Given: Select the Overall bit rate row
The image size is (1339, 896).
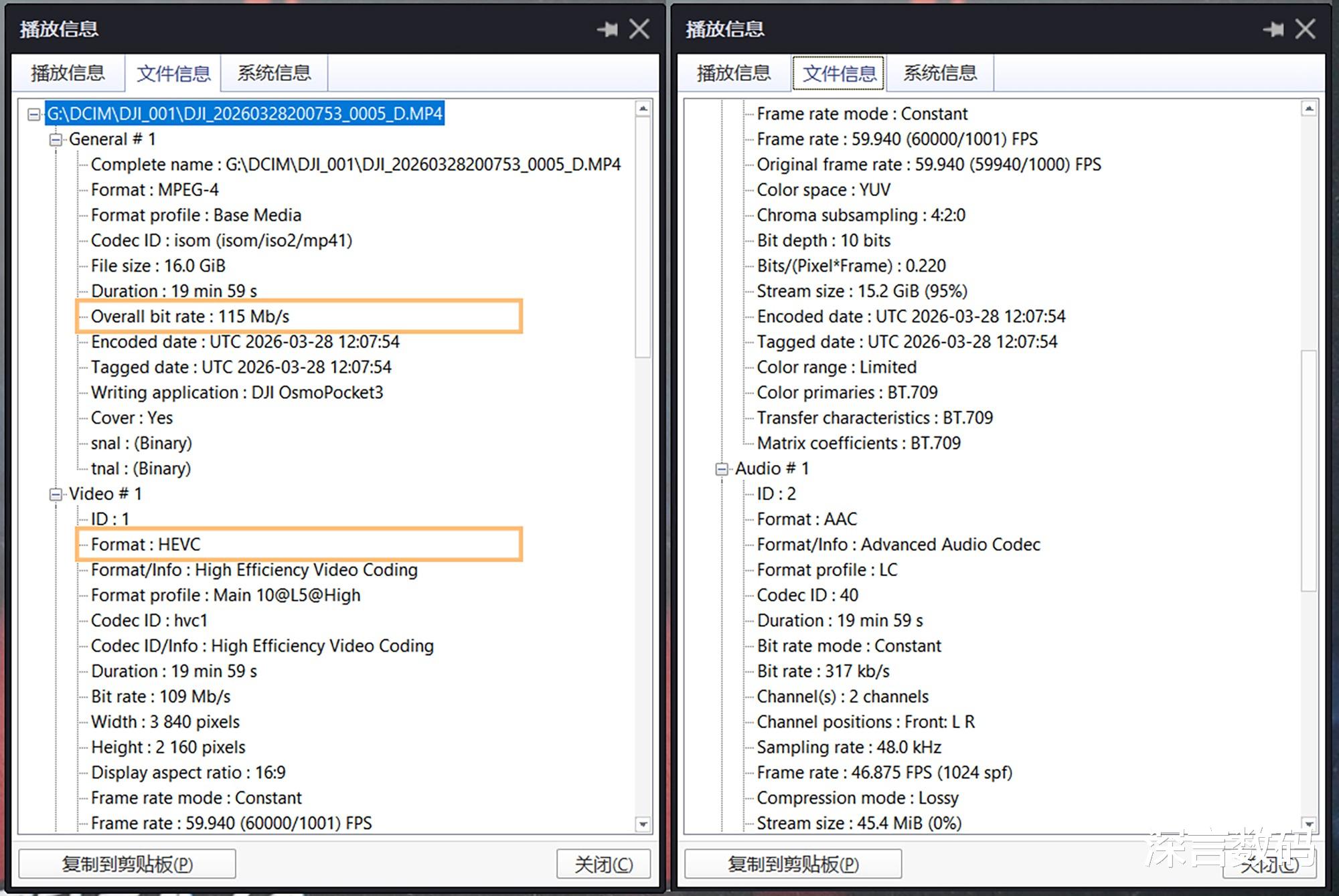Looking at the screenshot, I should pos(190,317).
